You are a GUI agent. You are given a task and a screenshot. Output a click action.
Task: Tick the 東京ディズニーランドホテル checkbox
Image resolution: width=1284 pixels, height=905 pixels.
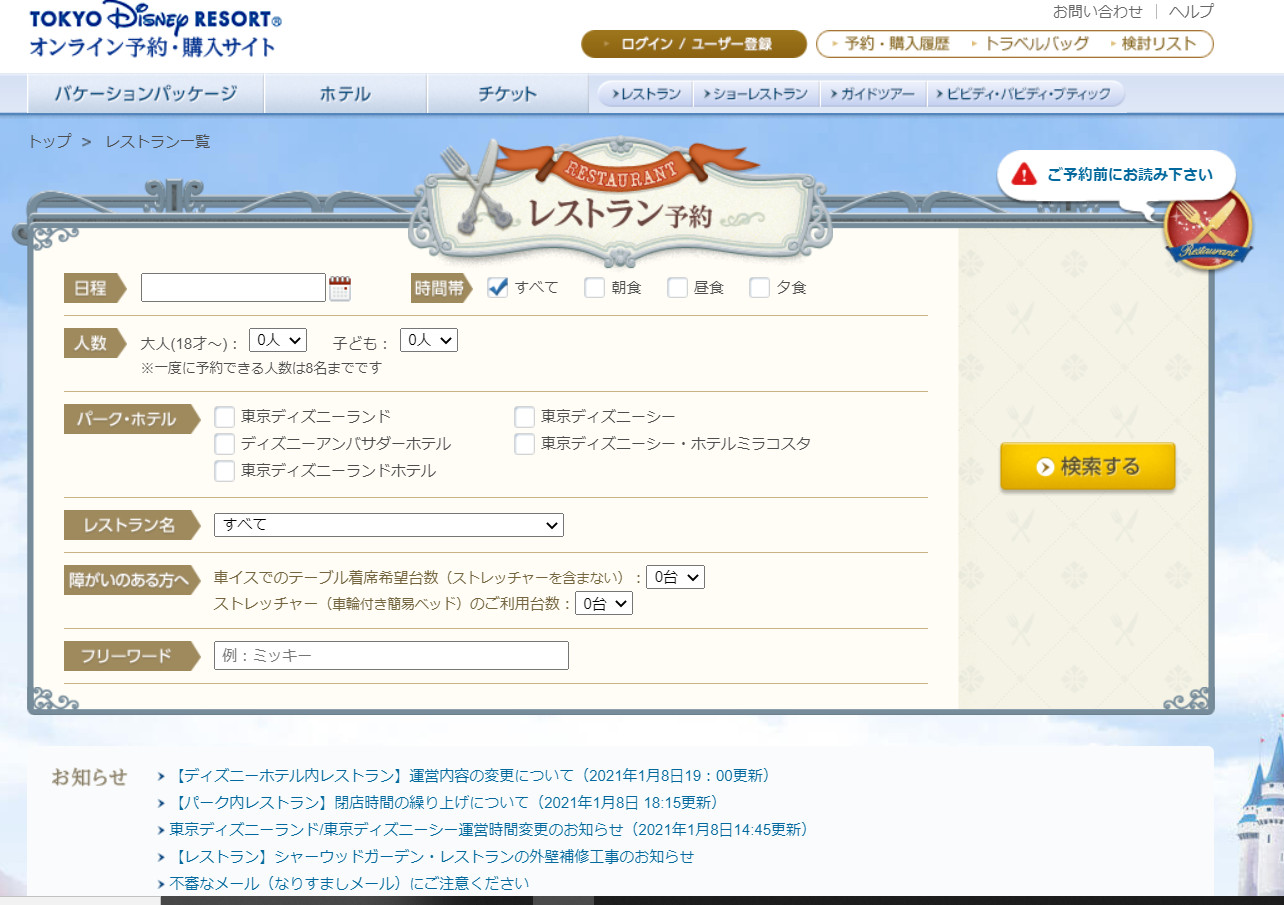tap(225, 471)
